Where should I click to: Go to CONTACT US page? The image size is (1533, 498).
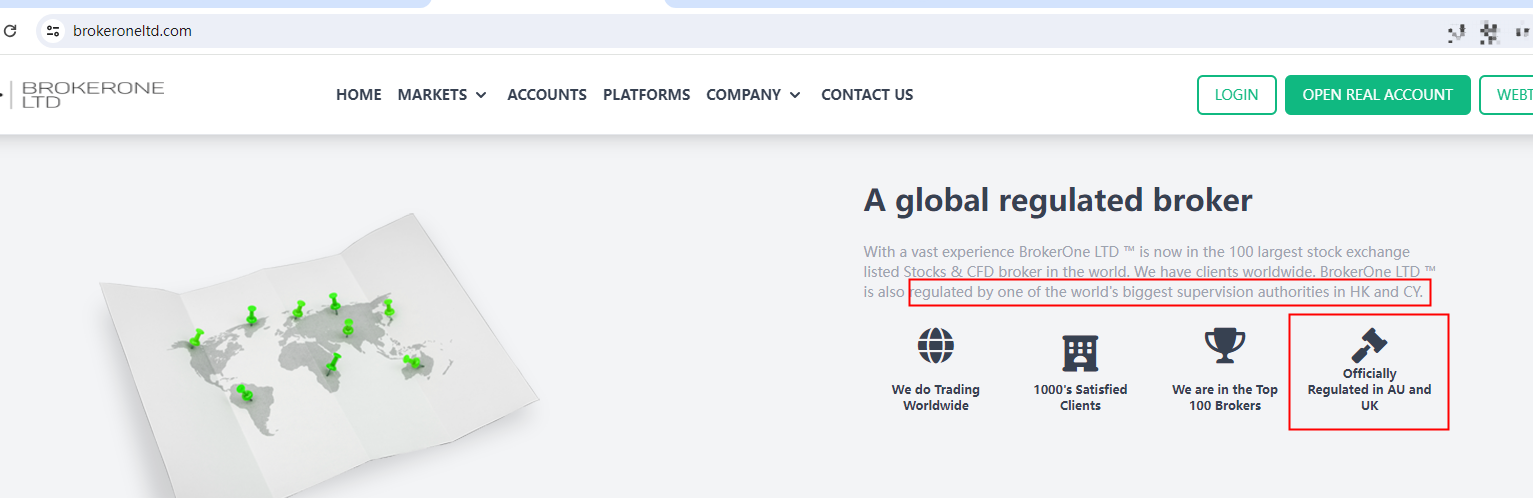(867, 95)
